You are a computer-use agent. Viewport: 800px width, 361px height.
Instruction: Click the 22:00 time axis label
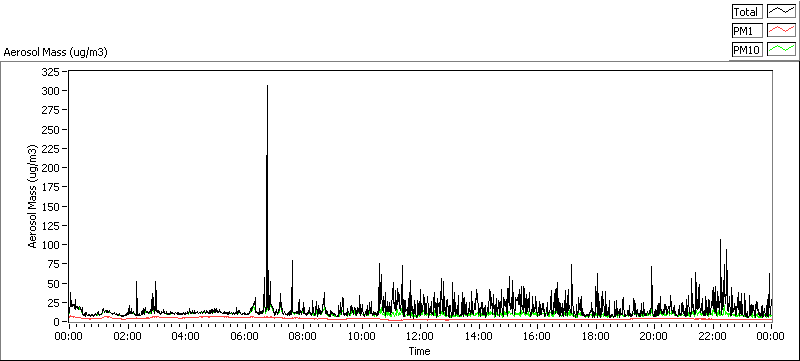[x=713, y=336]
